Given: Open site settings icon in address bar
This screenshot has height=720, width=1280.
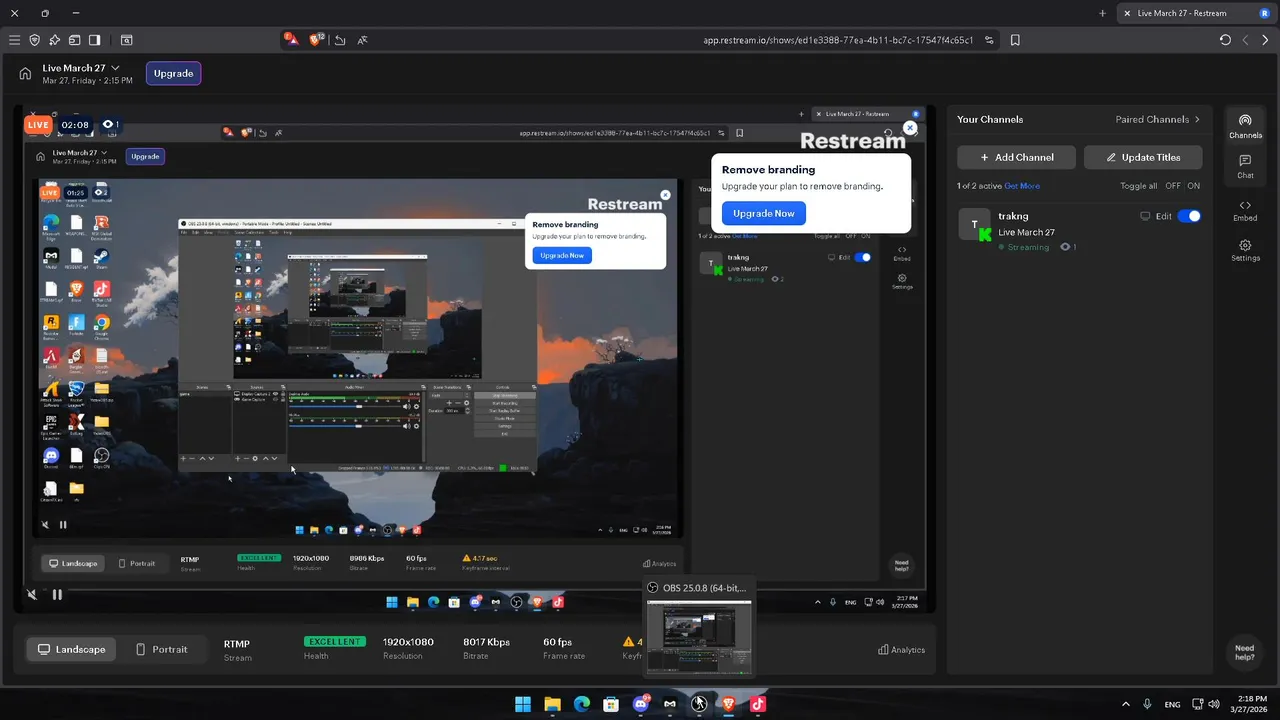Looking at the screenshot, I should click(x=989, y=40).
